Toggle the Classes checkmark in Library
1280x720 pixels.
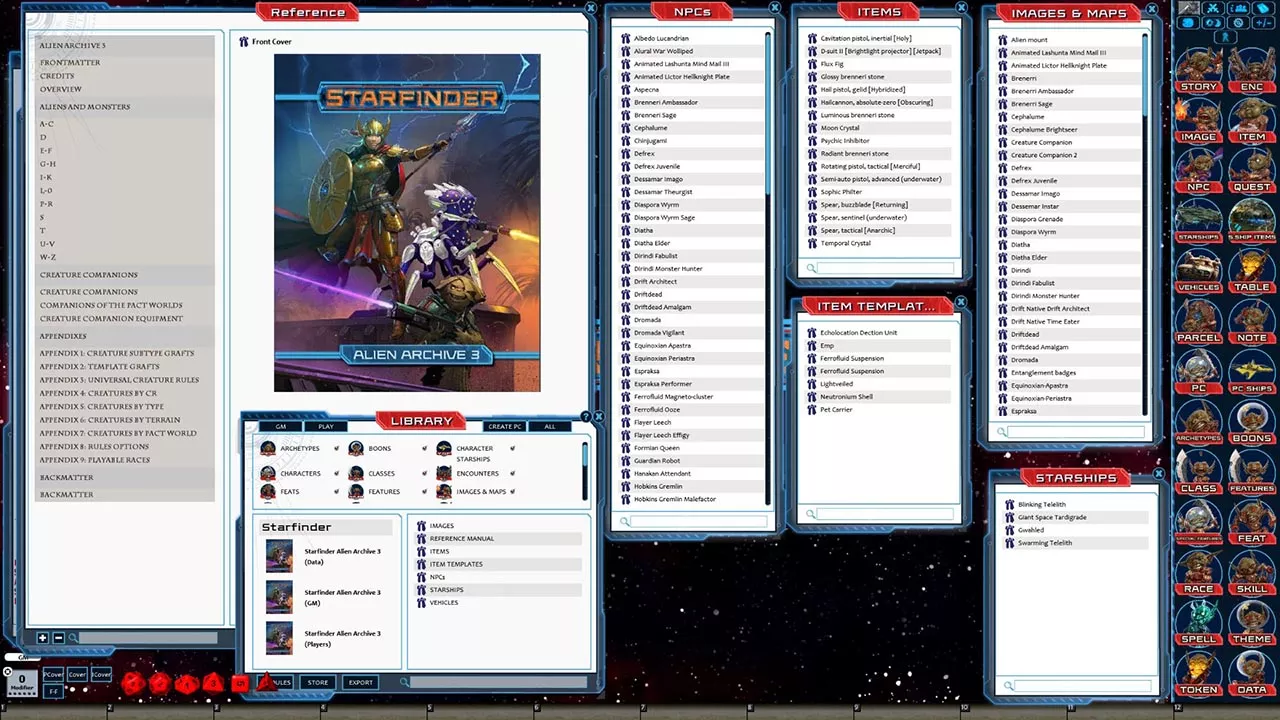[x=424, y=473]
